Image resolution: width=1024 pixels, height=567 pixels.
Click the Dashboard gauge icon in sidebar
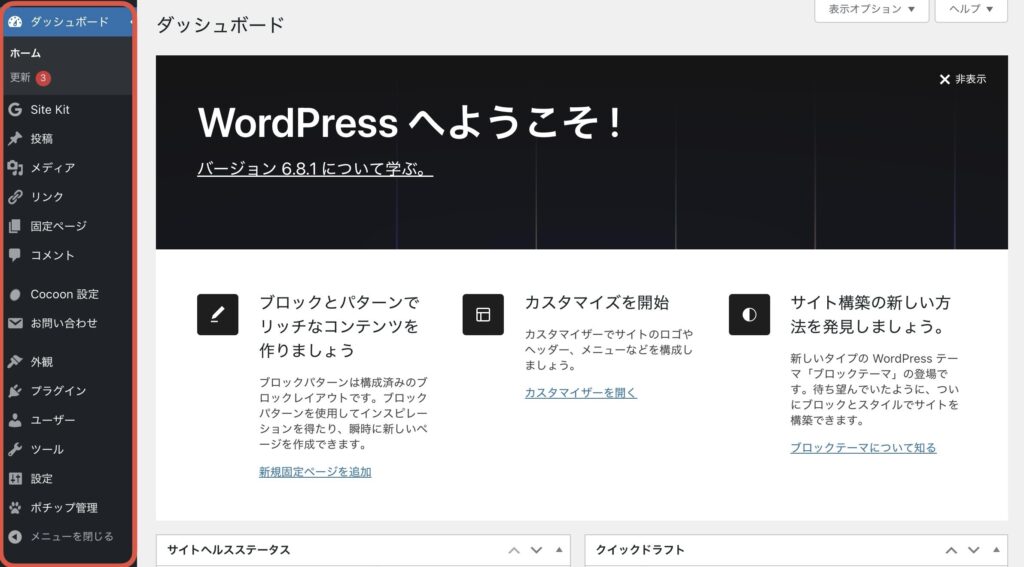15,22
